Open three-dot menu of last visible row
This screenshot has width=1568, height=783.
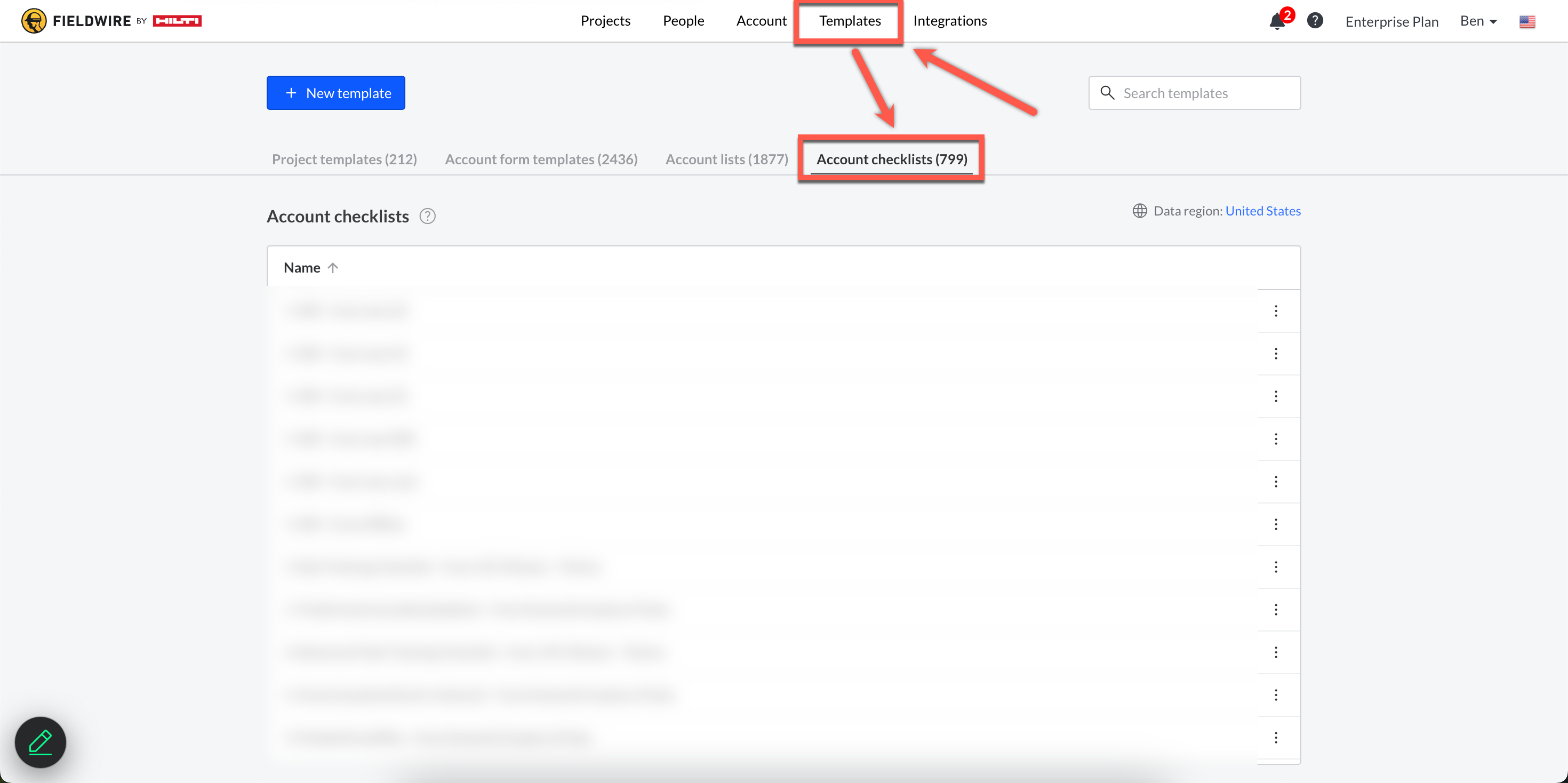click(1276, 738)
